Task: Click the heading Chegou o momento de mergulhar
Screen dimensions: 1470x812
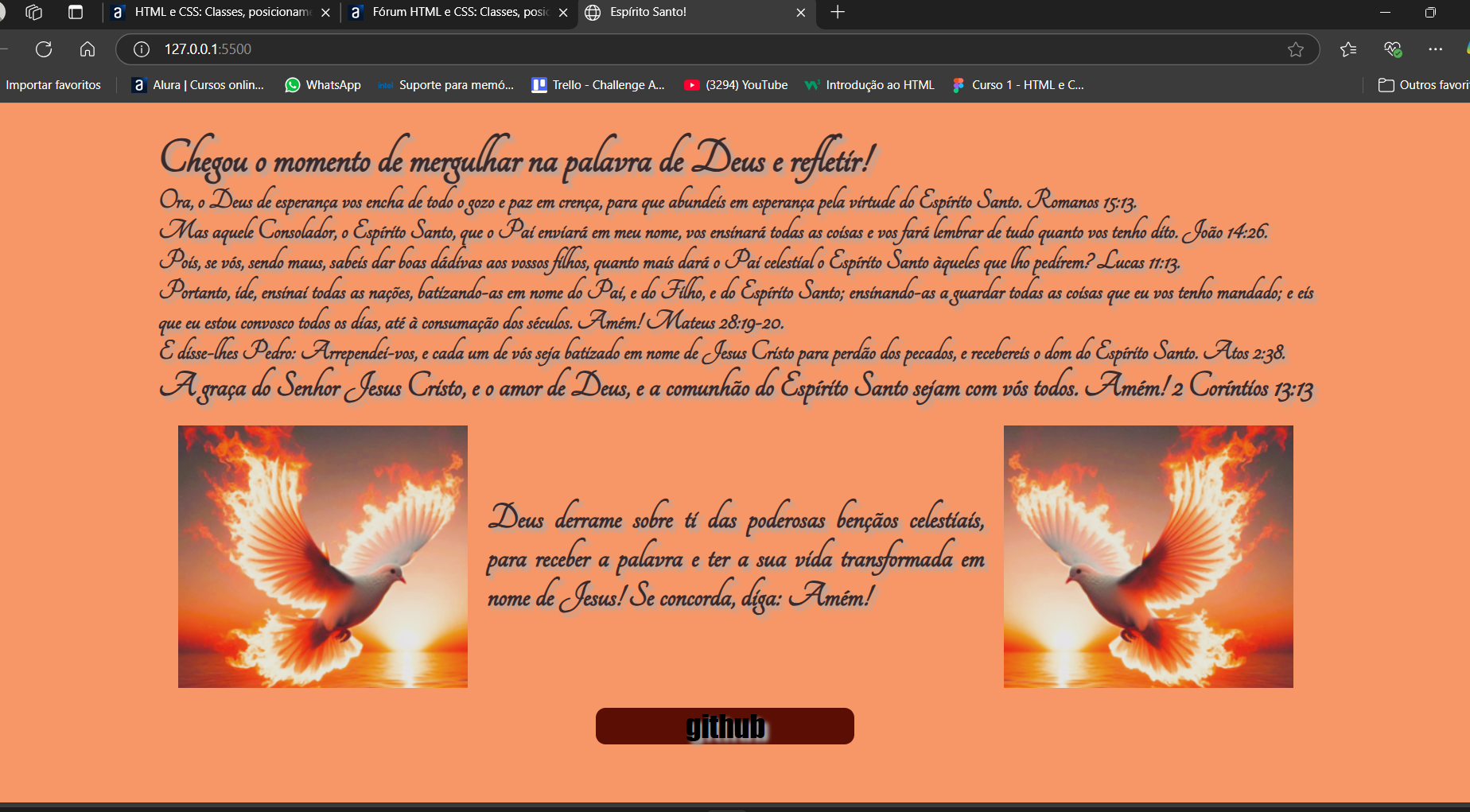Action: pos(518,157)
